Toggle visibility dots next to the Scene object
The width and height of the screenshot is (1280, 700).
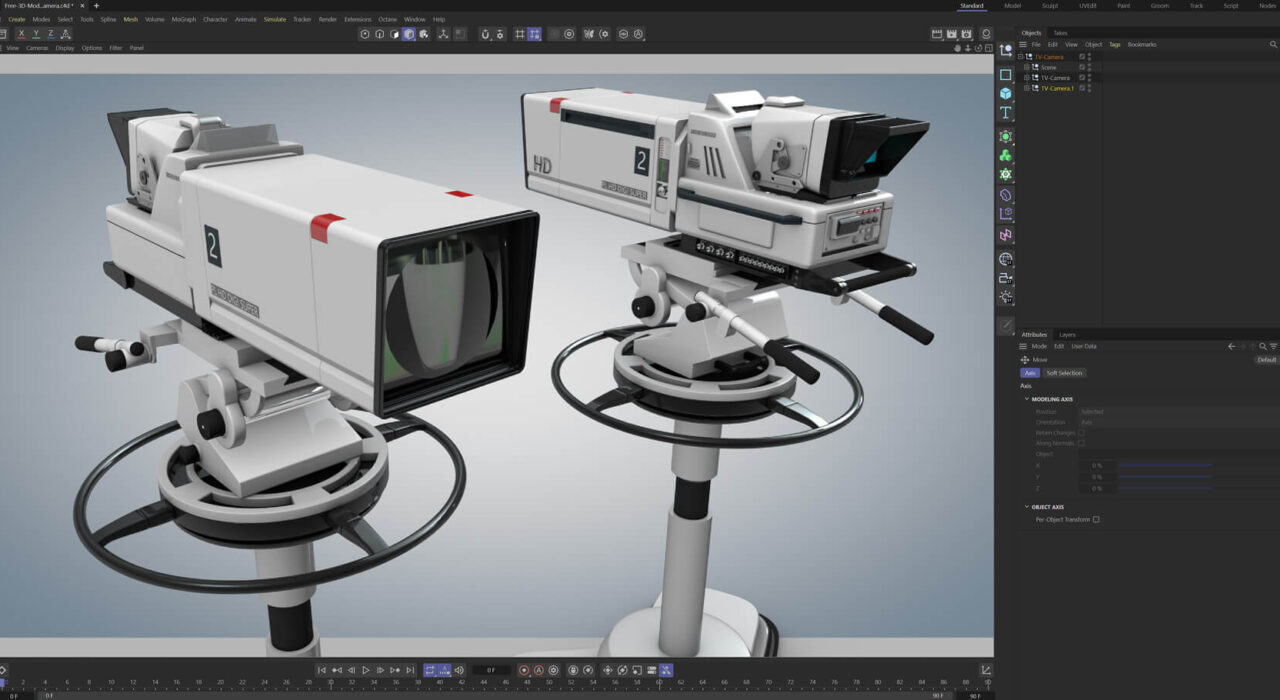point(1089,66)
